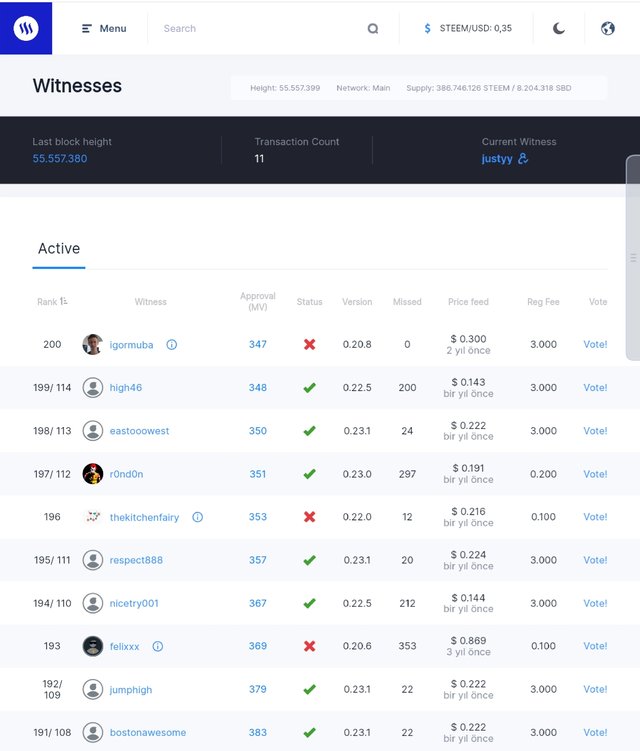Image resolution: width=640 pixels, height=751 pixels.
Task: Open felixxx witness profile
Action: 125,647
